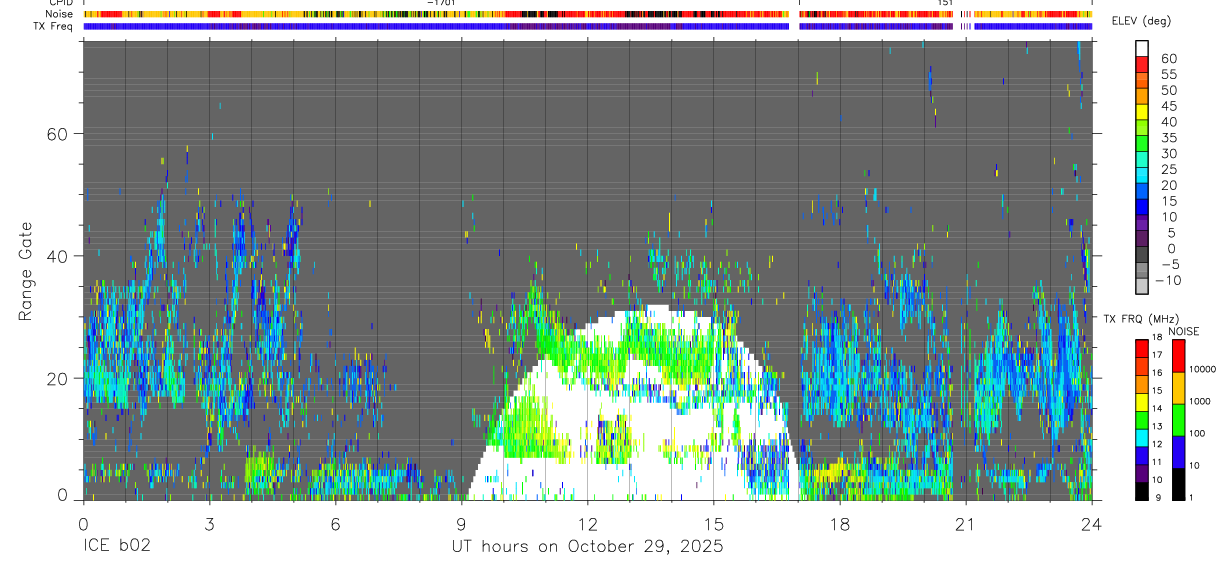1228x567 pixels.
Task: Click the '60' label on the ELEV legend
Action: coord(1167,58)
